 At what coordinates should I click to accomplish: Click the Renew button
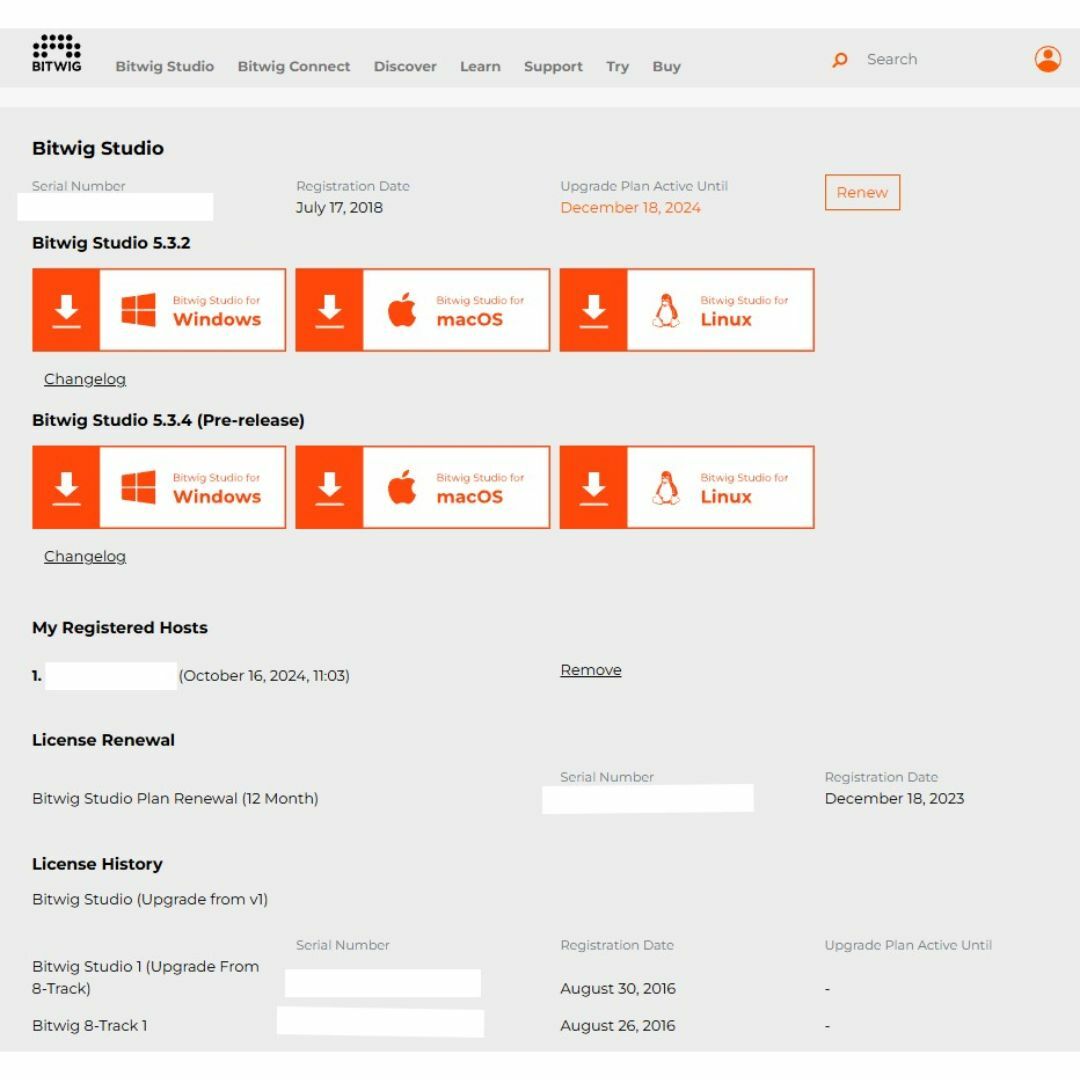click(862, 192)
